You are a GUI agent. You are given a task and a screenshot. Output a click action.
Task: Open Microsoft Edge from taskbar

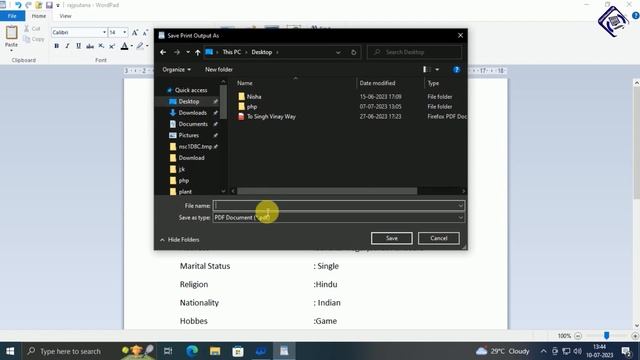coord(192,351)
